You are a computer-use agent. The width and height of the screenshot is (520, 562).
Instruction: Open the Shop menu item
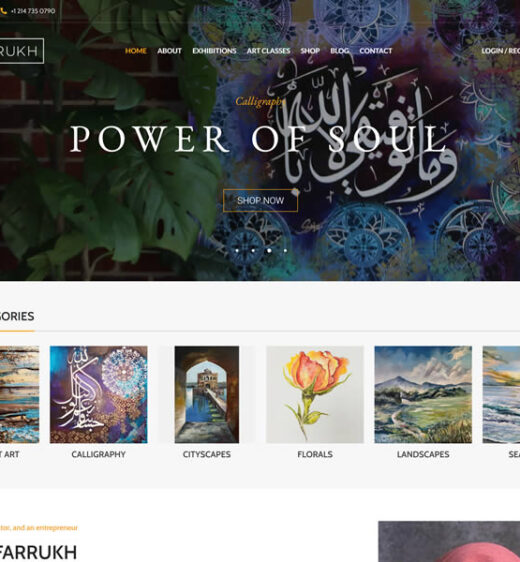[310, 51]
